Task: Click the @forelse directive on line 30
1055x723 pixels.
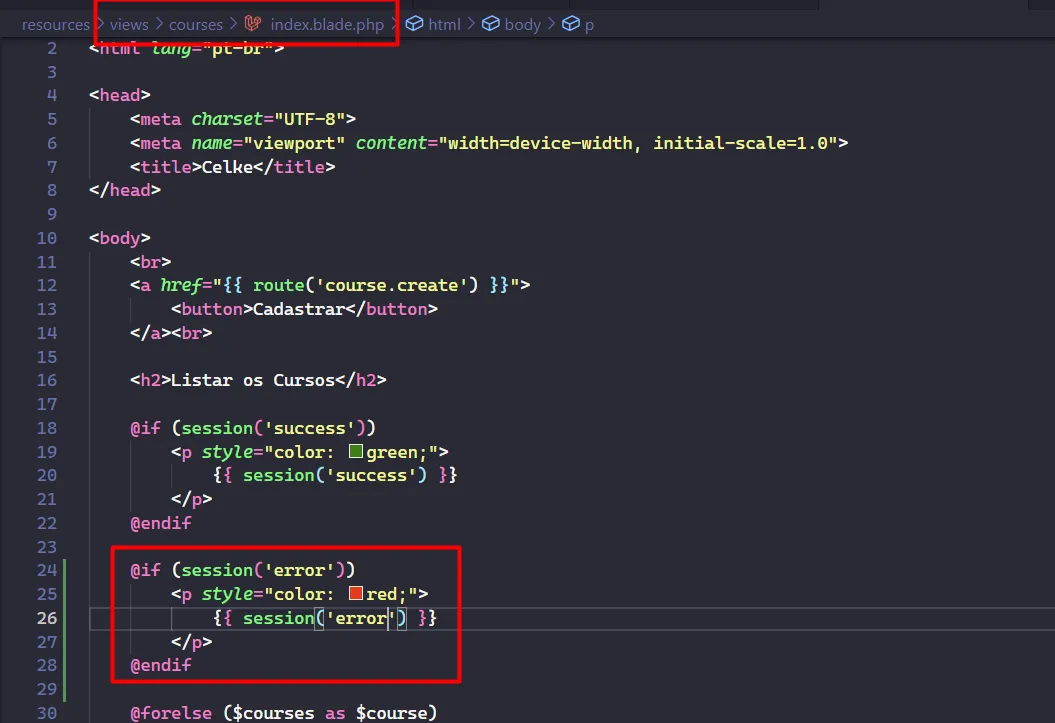Action: (171, 713)
